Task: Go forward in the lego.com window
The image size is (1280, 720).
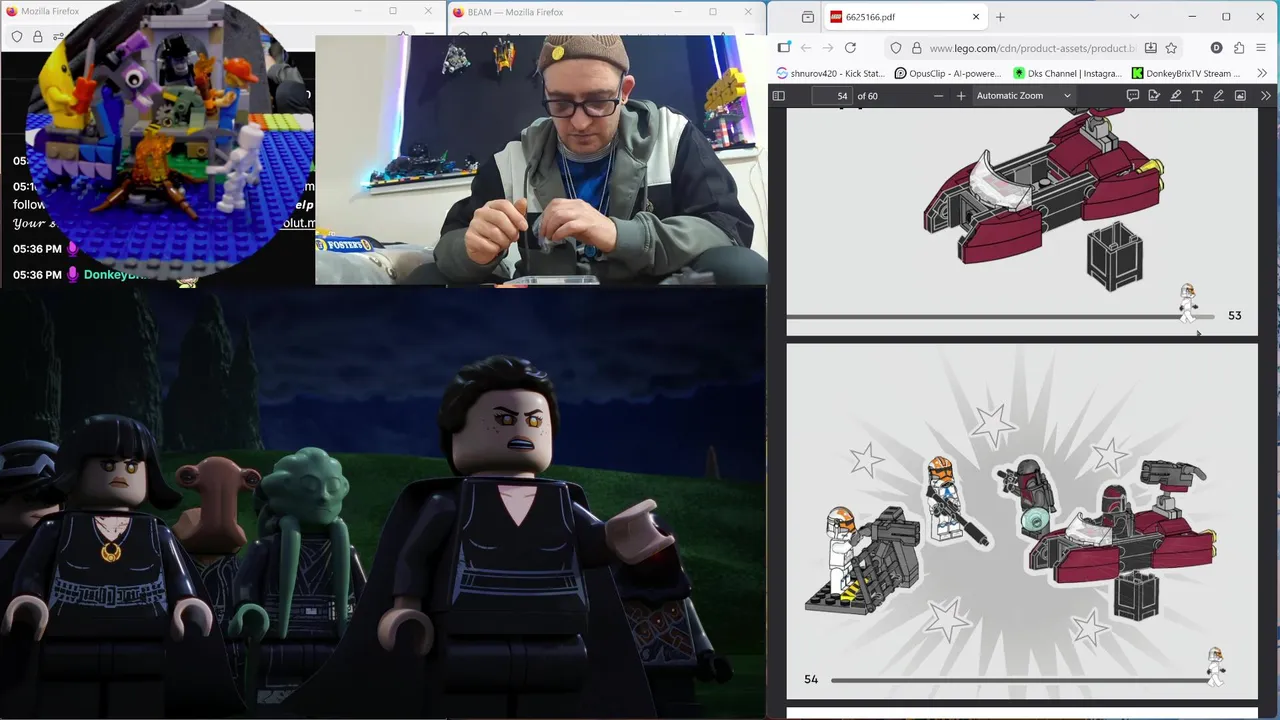Action: 828,48
